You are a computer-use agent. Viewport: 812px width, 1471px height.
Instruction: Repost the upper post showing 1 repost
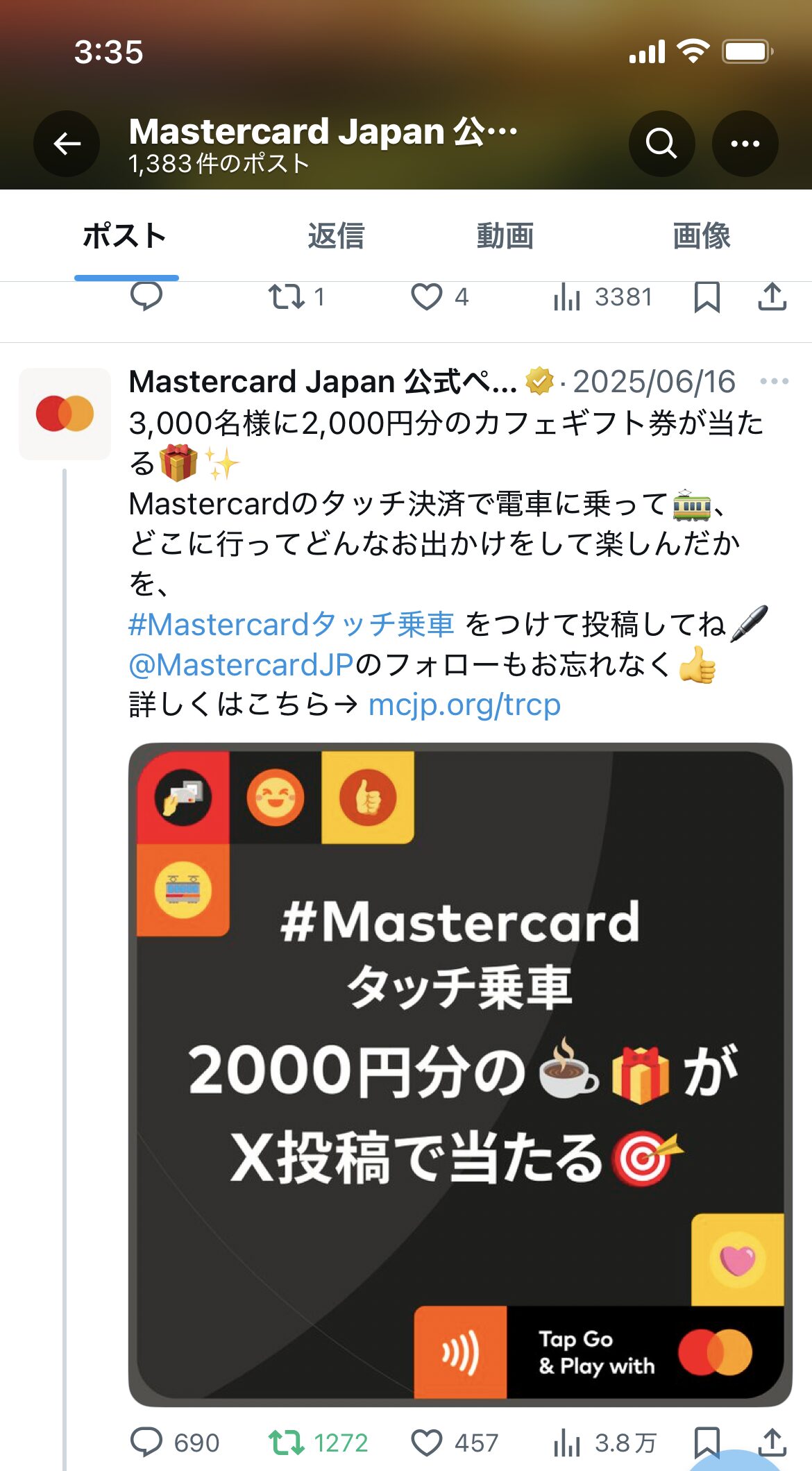[x=287, y=297]
